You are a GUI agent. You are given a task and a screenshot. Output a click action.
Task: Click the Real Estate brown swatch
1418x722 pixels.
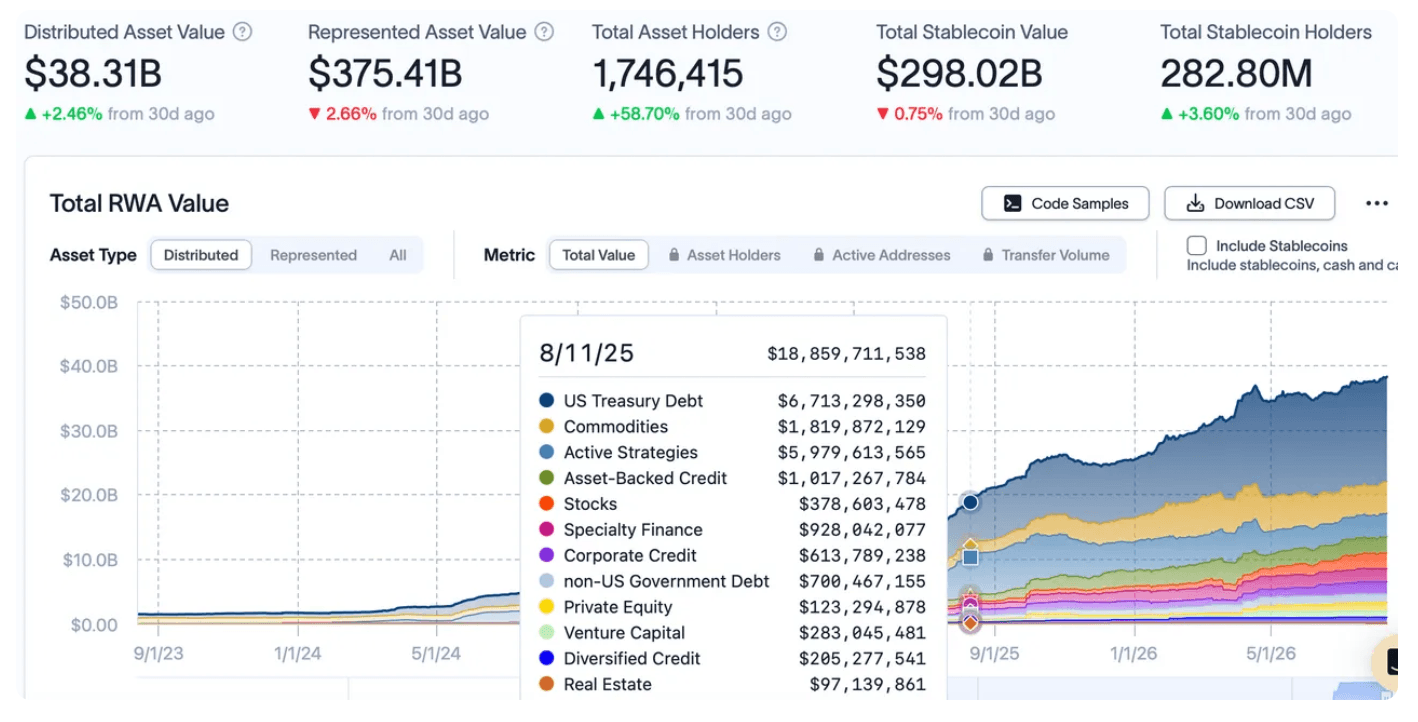(546, 684)
